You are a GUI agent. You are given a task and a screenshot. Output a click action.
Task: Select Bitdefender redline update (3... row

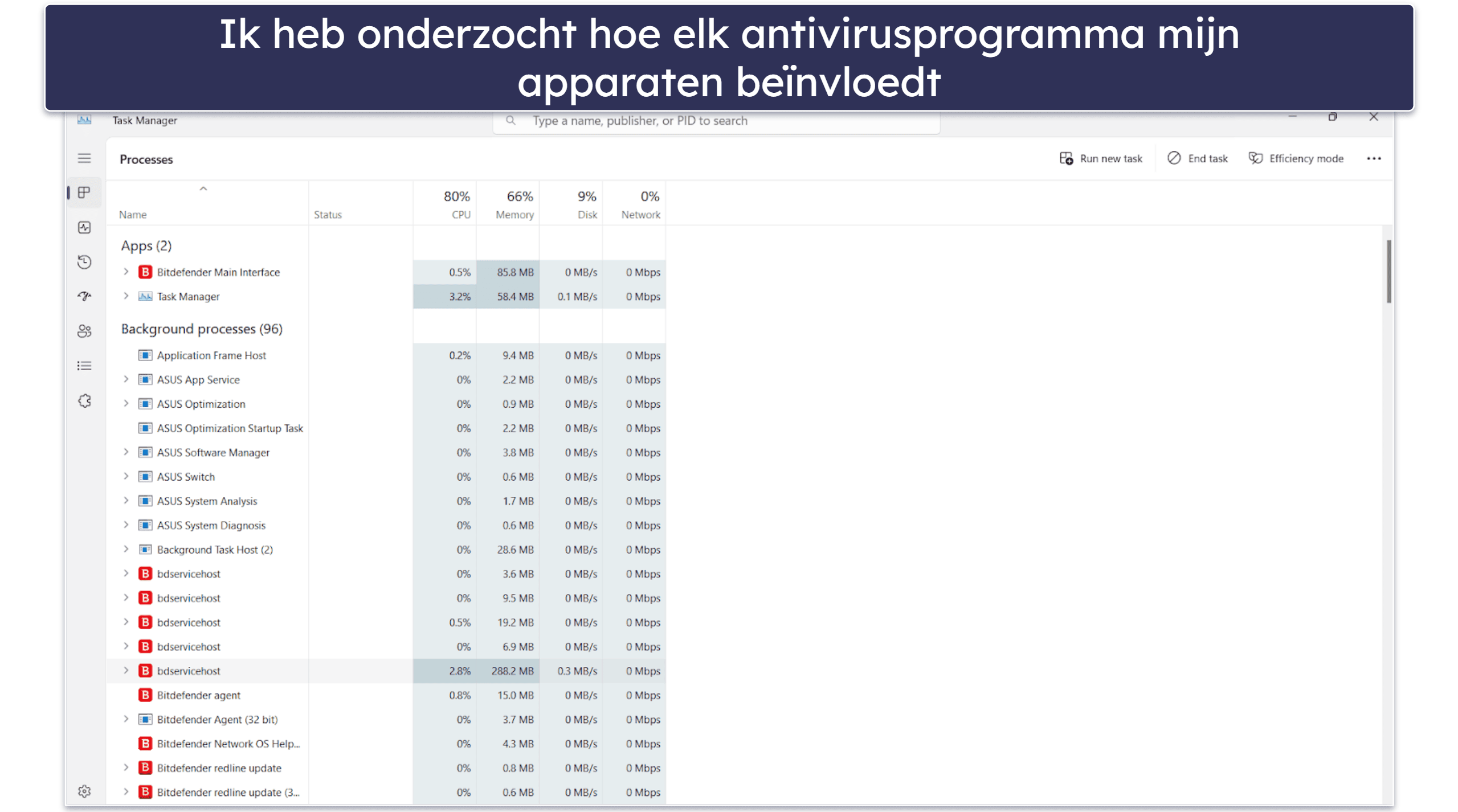point(386,792)
